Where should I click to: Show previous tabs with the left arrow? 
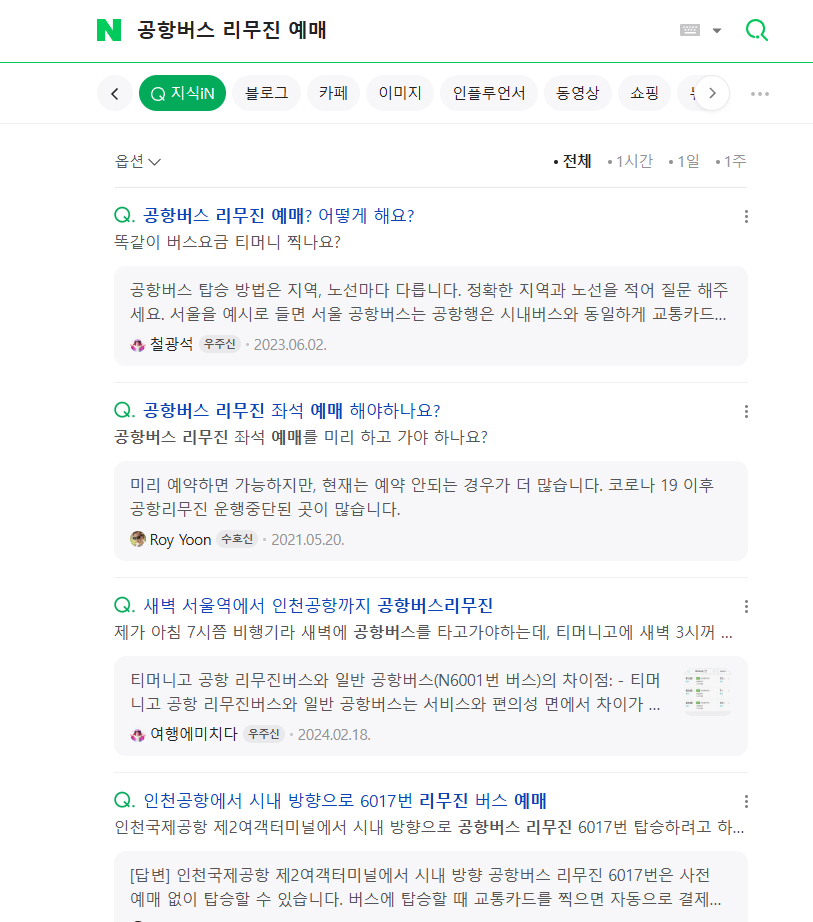point(115,93)
